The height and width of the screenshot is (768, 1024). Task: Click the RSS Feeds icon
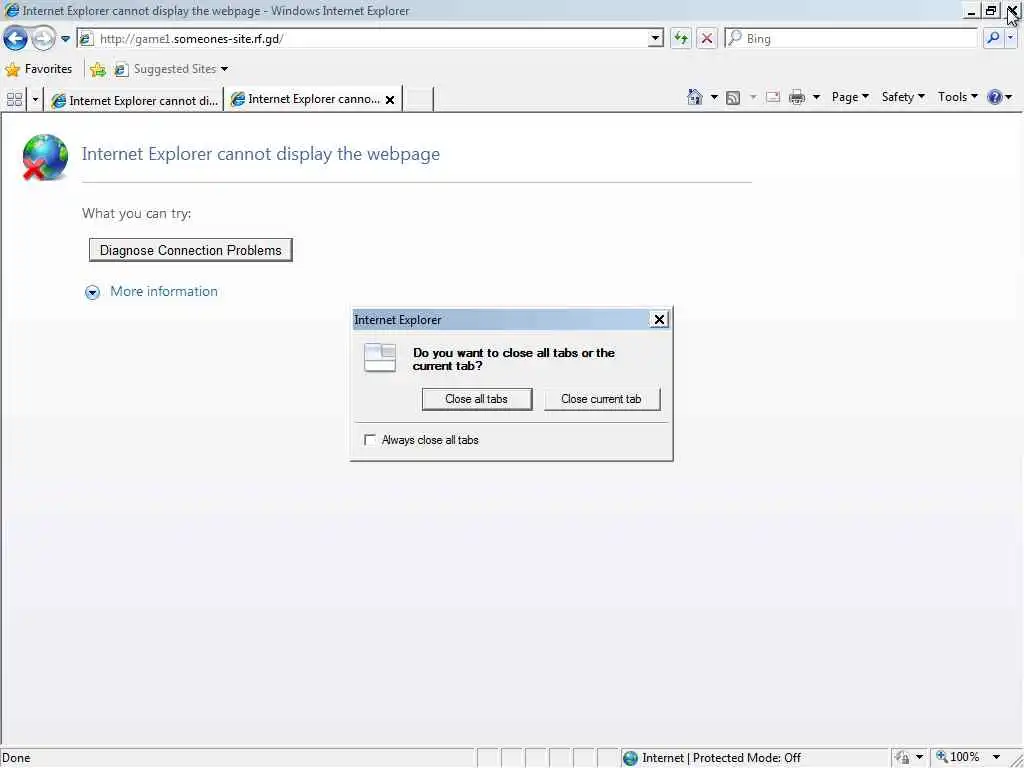733,97
